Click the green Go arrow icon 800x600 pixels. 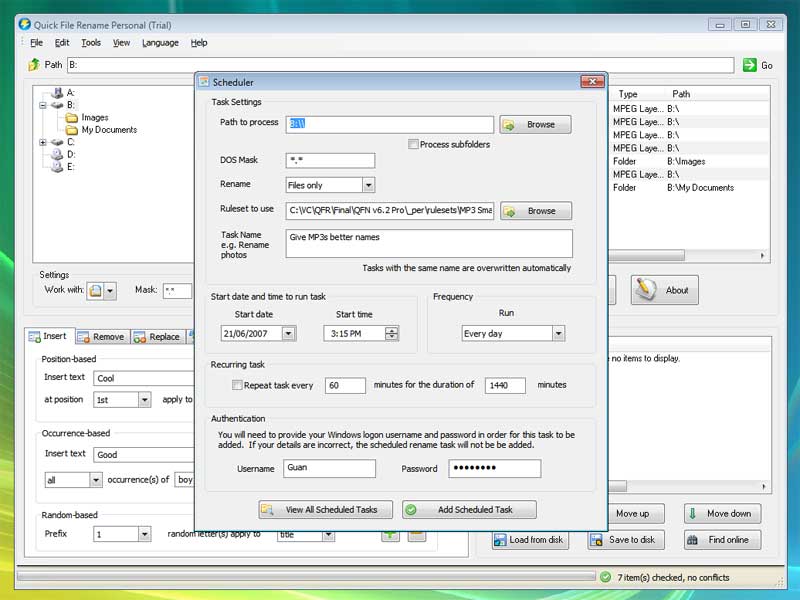pyautogui.click(x=749, y=65)
